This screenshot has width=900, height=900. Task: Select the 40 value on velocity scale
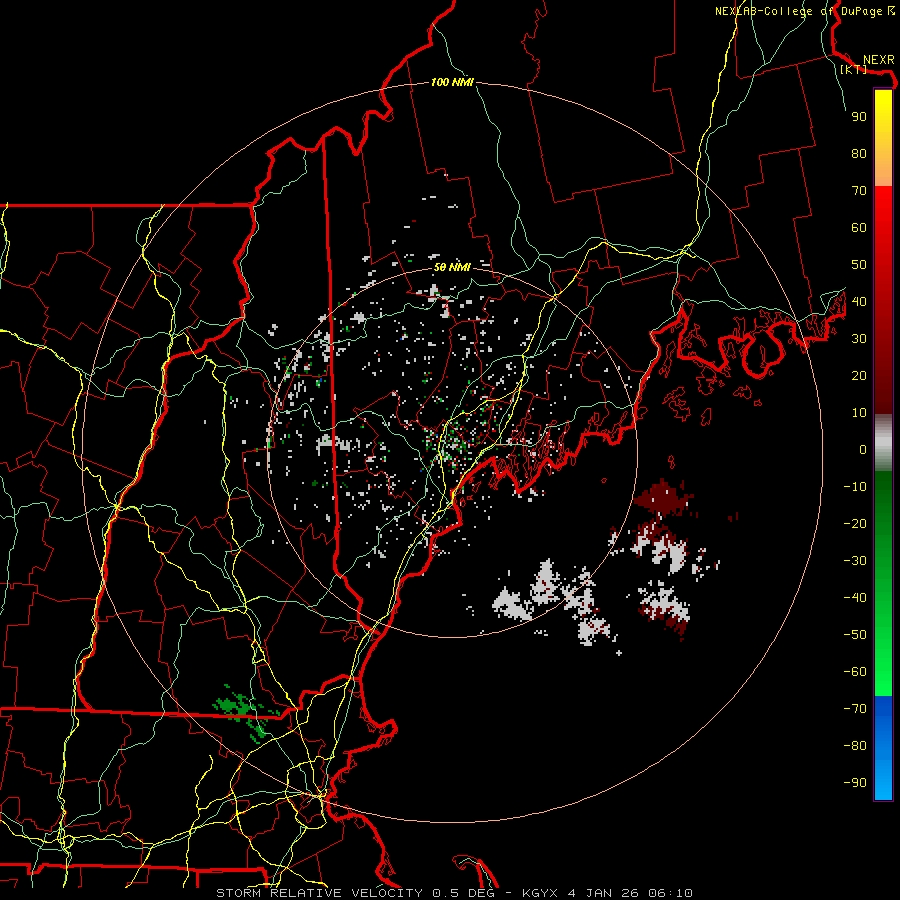click(x=859, y=302)
